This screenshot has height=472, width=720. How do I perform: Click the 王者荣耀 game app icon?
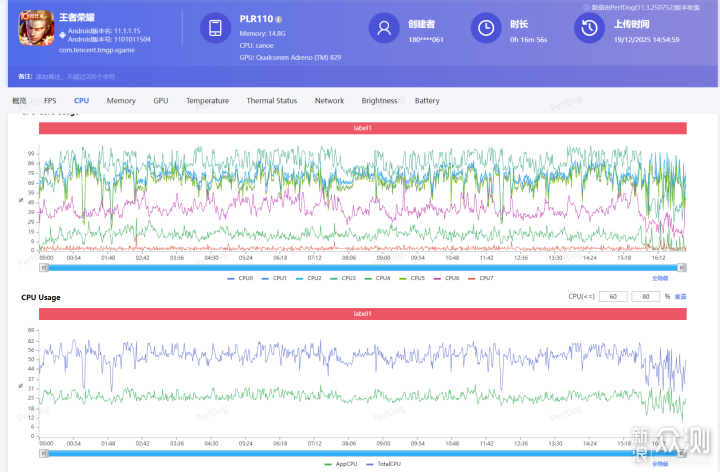pos(36,29)
